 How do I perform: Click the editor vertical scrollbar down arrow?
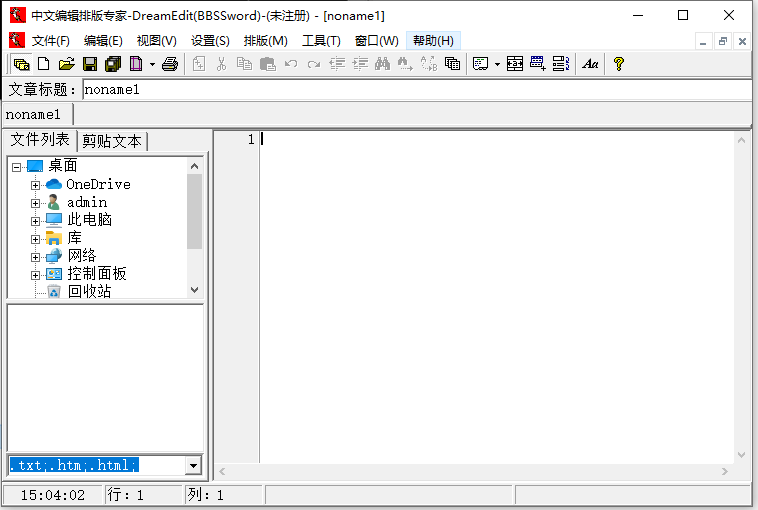pos(741,454)
